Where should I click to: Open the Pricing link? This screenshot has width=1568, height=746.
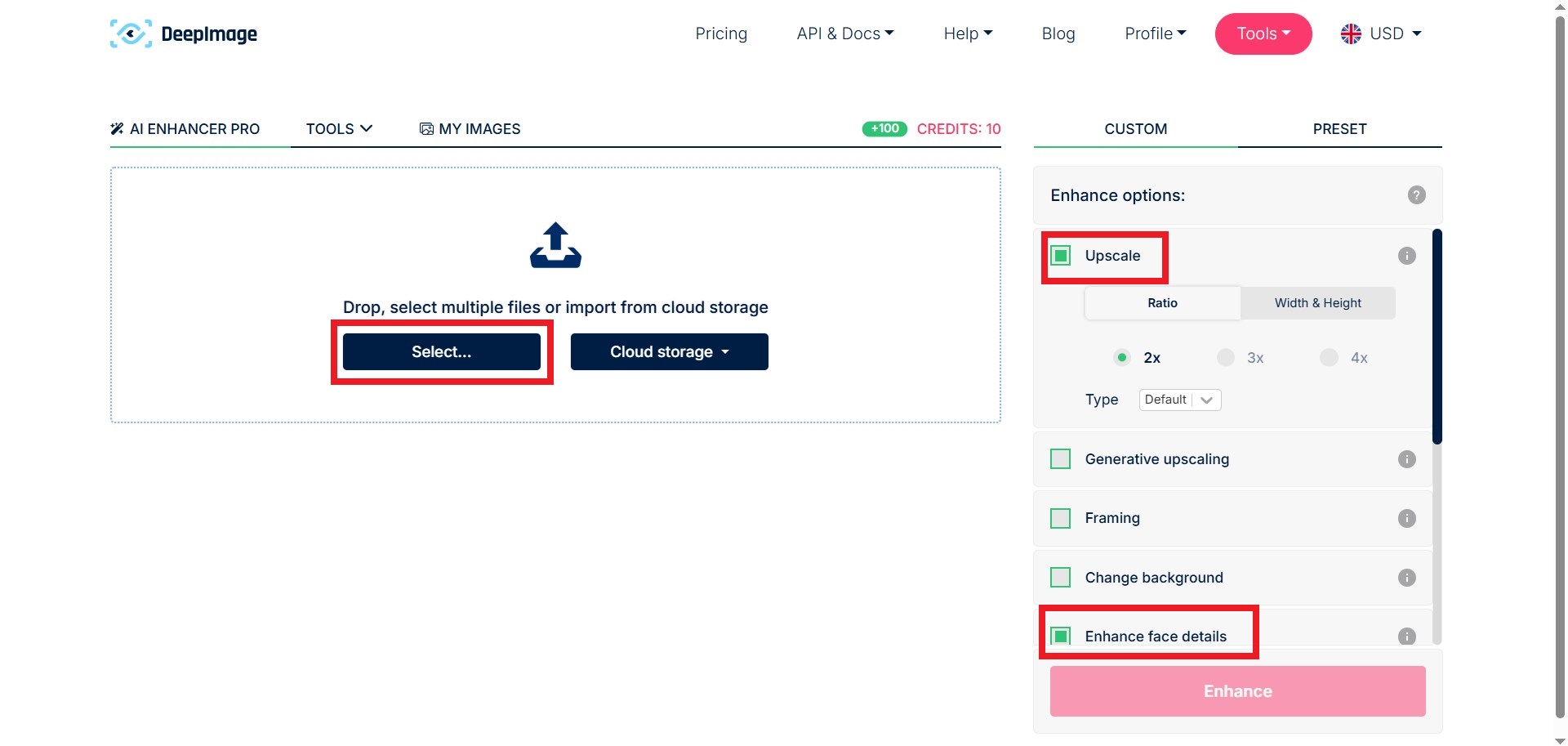721,34
